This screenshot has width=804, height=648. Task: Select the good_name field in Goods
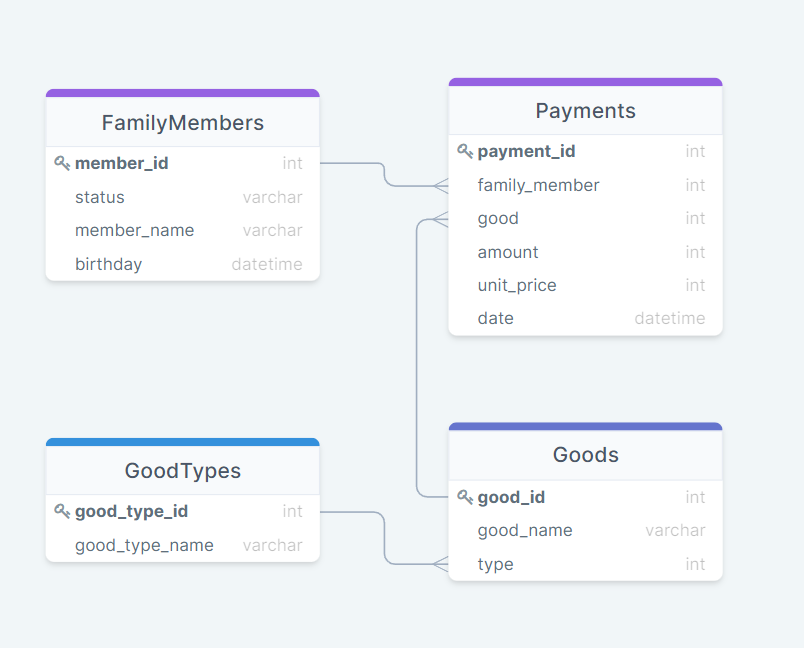[x=524, y=530]
